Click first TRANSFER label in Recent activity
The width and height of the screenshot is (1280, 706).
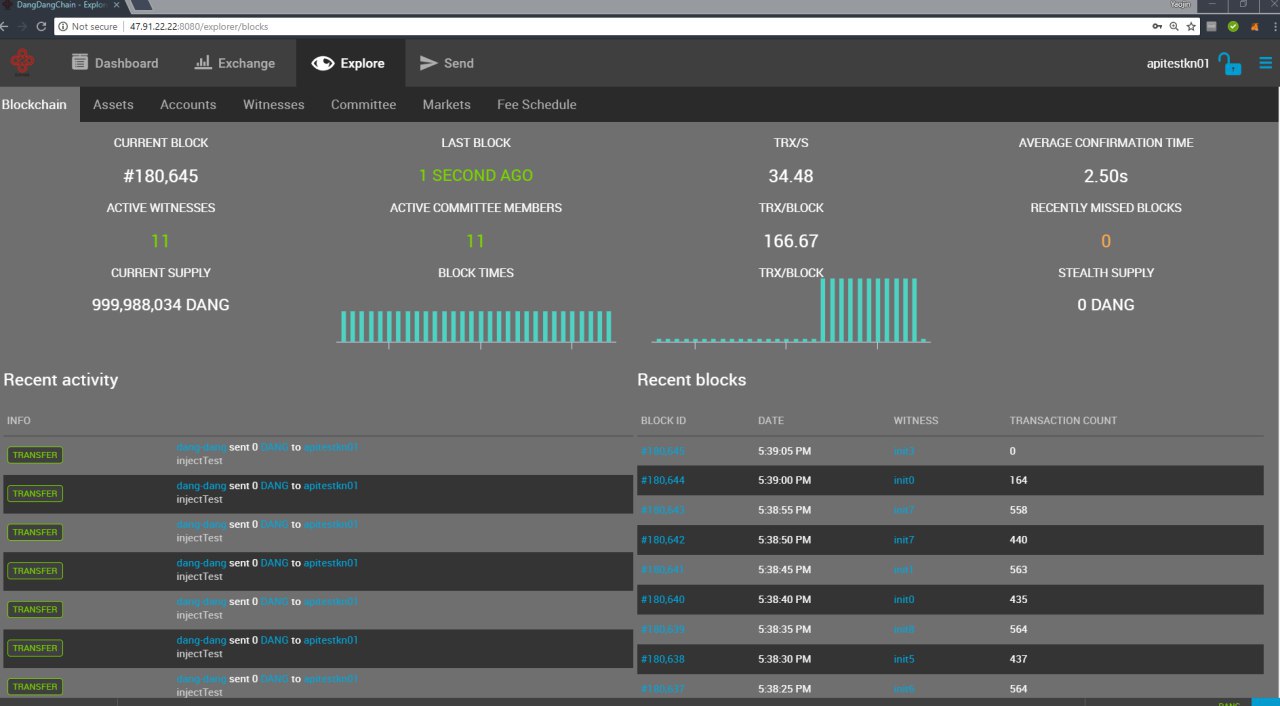point(35,455)
